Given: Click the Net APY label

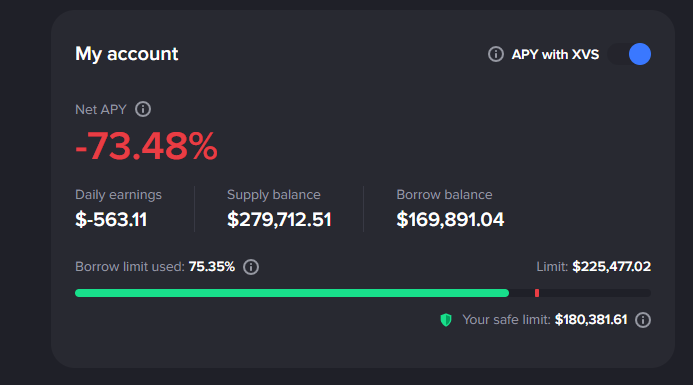Looking at the screenshot, I should click(x=101, y=109).
